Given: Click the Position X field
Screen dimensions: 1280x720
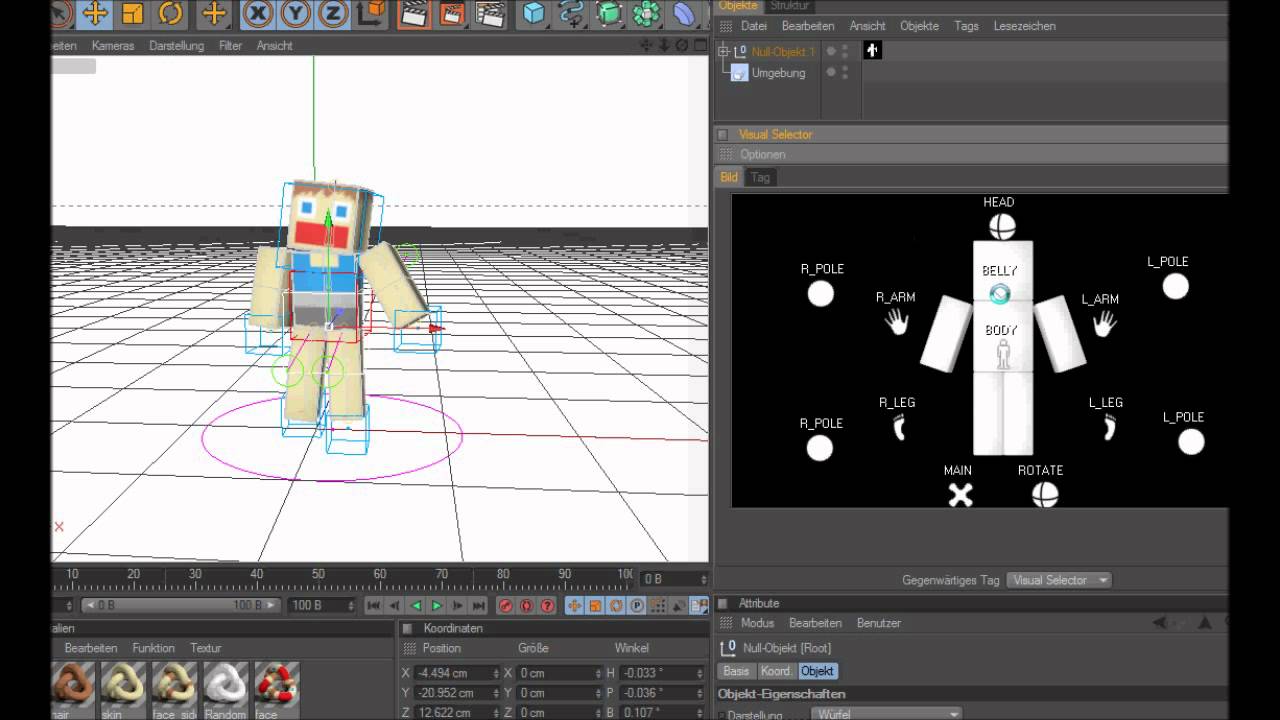Looking at the screenshot, I should 457,673.
